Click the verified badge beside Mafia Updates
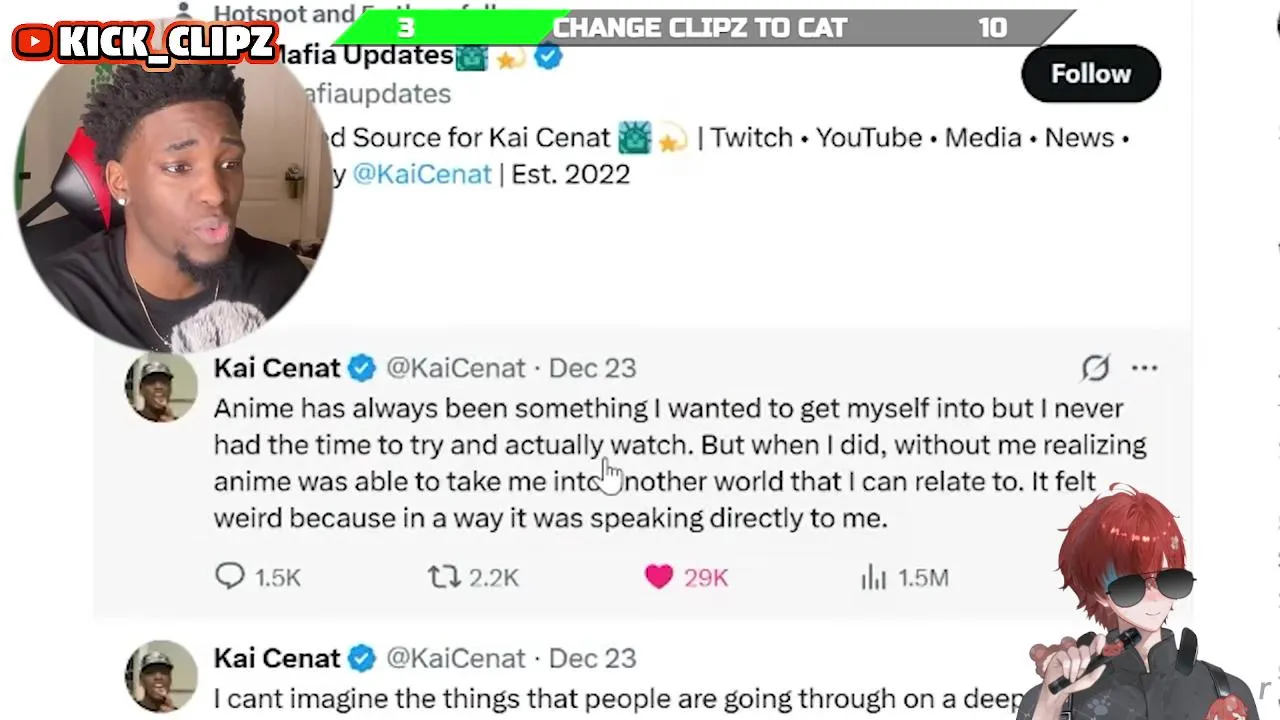Image resolution: width=1280 pixels, height=720 pixels. (547, 57)
